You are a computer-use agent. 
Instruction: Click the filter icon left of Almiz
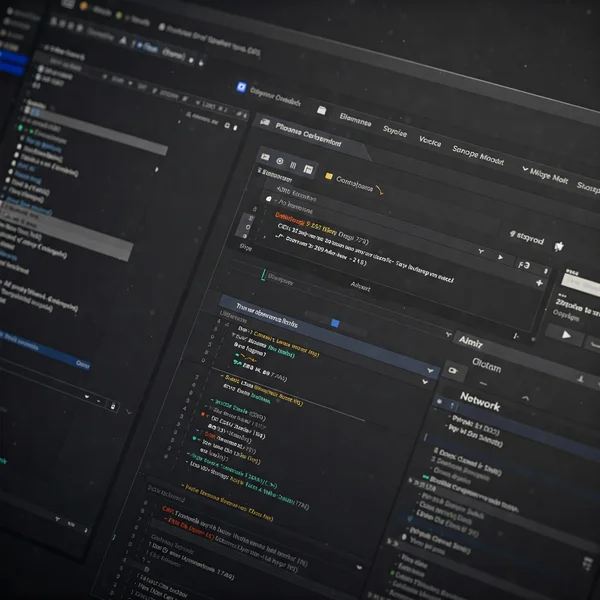[x=448, y=335]
